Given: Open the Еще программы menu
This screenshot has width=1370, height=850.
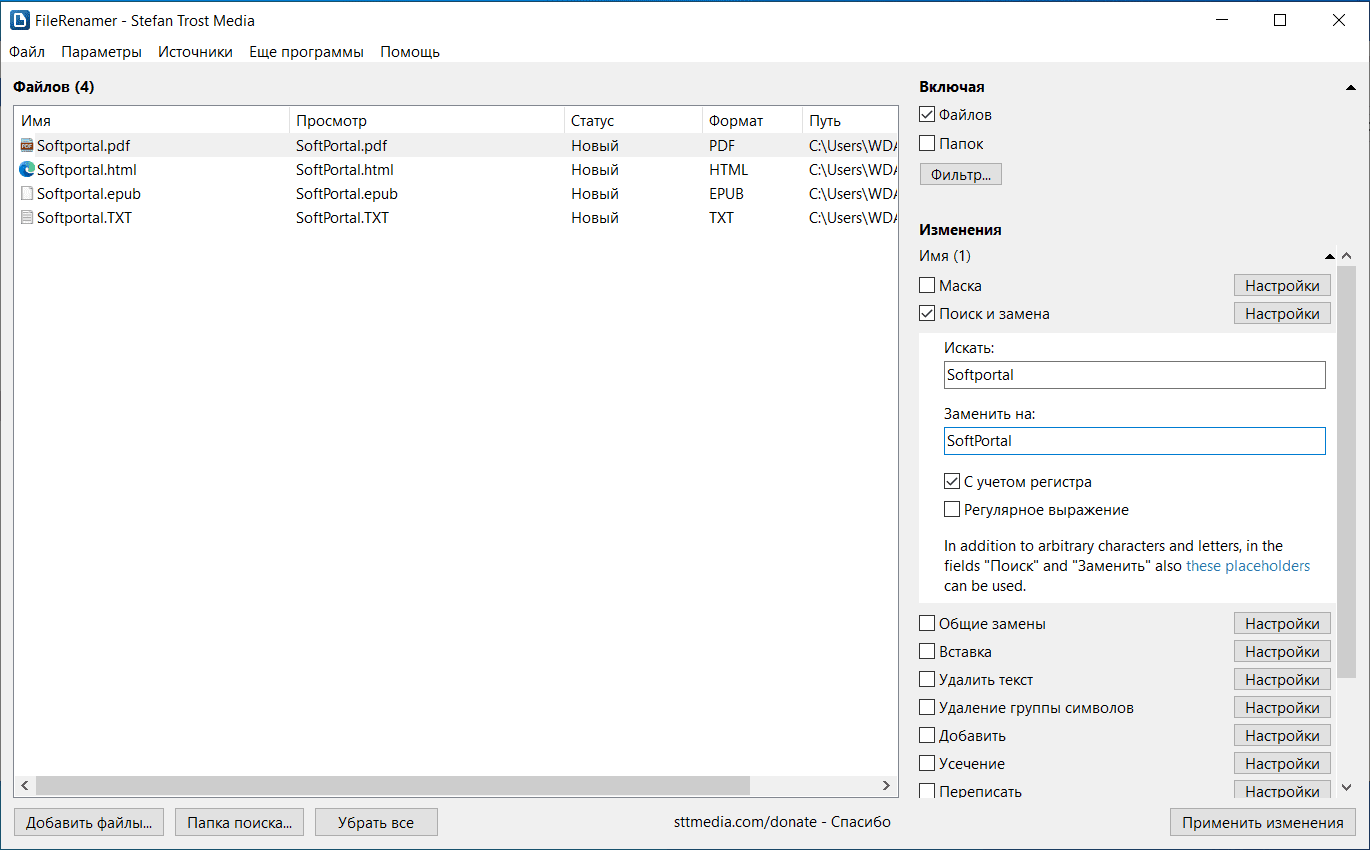Looking at the screenshot, I should pyautogui.click(x=306, y=52).
